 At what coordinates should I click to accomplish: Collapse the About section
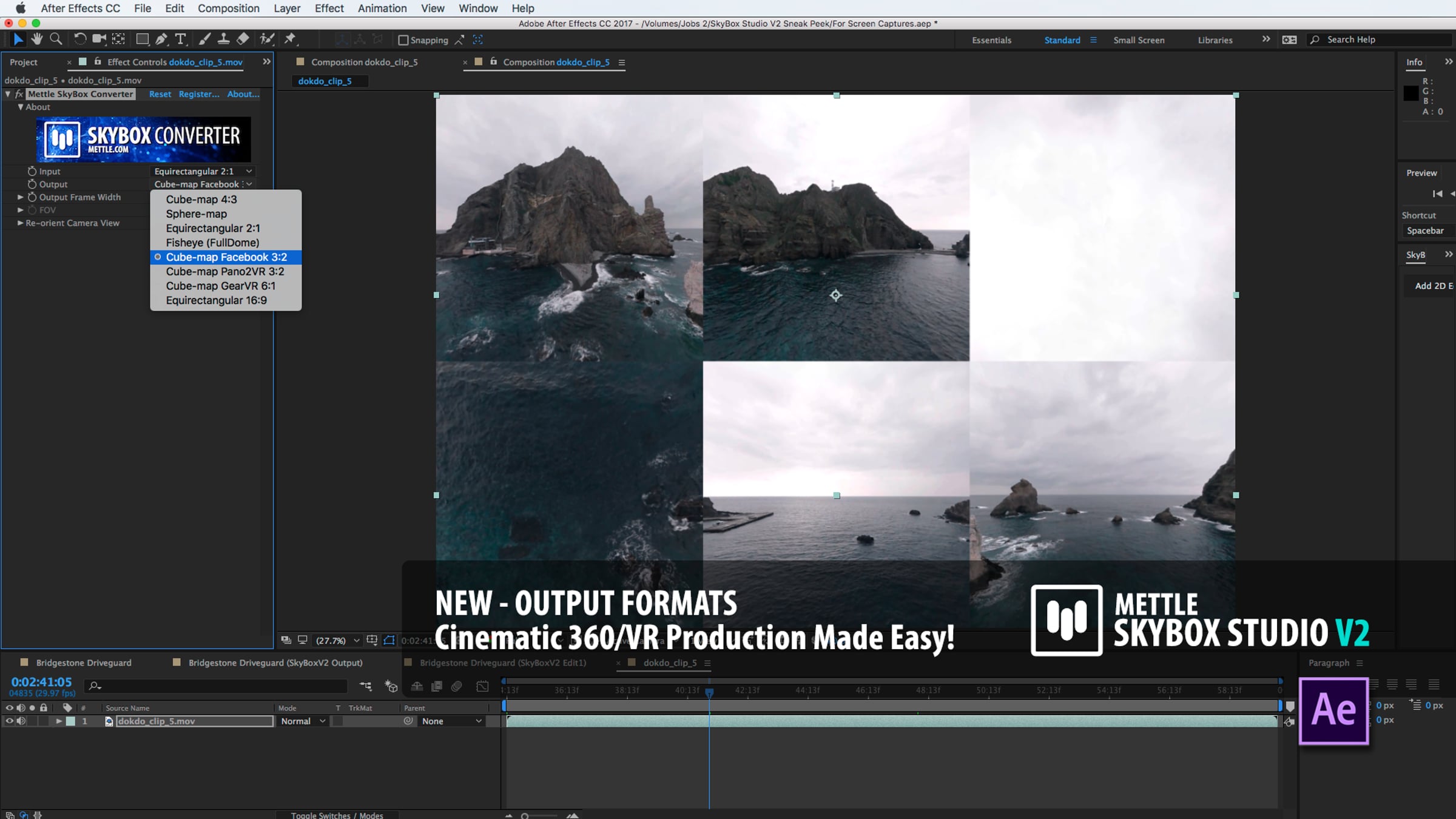click(x=21, y=107)
